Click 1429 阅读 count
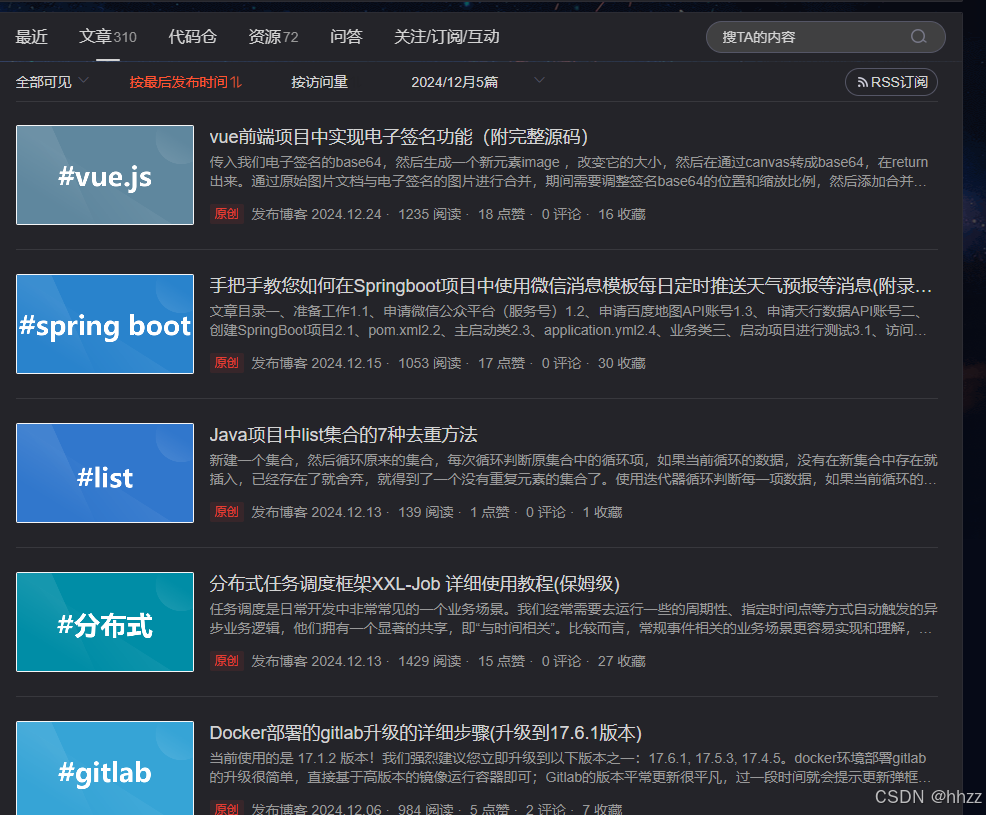986x815 pixels. click(429, 662)
